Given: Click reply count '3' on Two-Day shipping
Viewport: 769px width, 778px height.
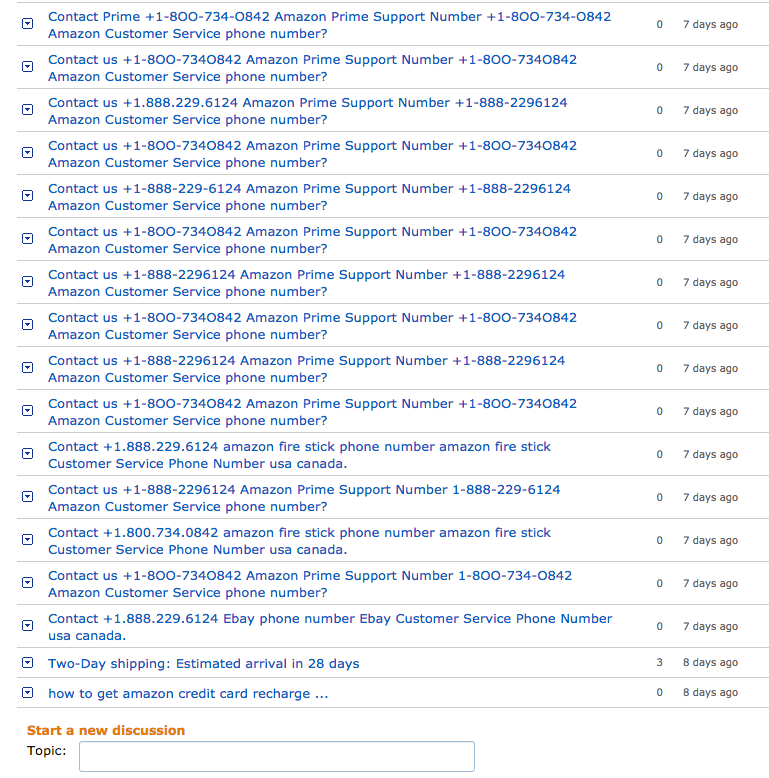Looking at the screenshot, I should tap(659, 662).
